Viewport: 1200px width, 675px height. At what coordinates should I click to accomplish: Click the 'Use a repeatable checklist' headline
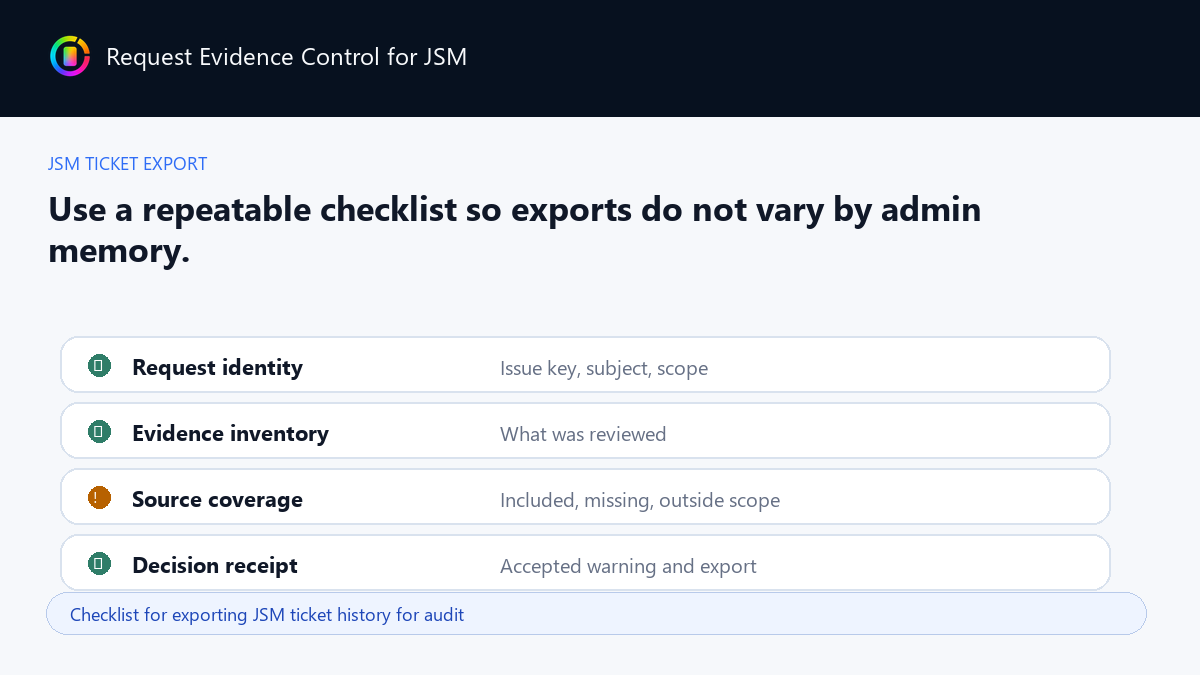click(x=514, y=230)
